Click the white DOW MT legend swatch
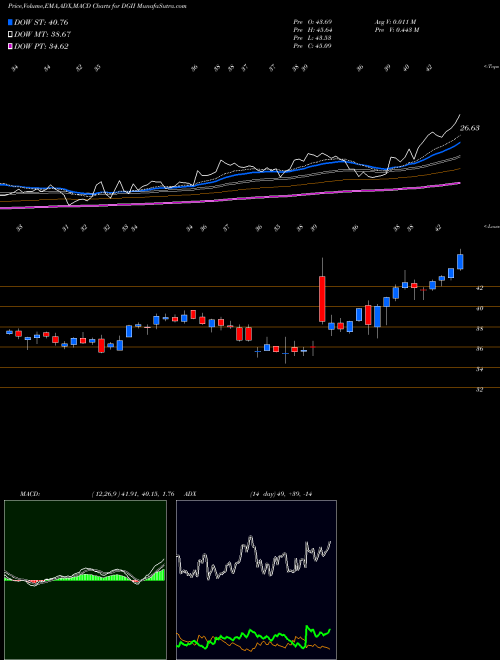This screenshot has height=660, width=500. click(x=11, y=35)
